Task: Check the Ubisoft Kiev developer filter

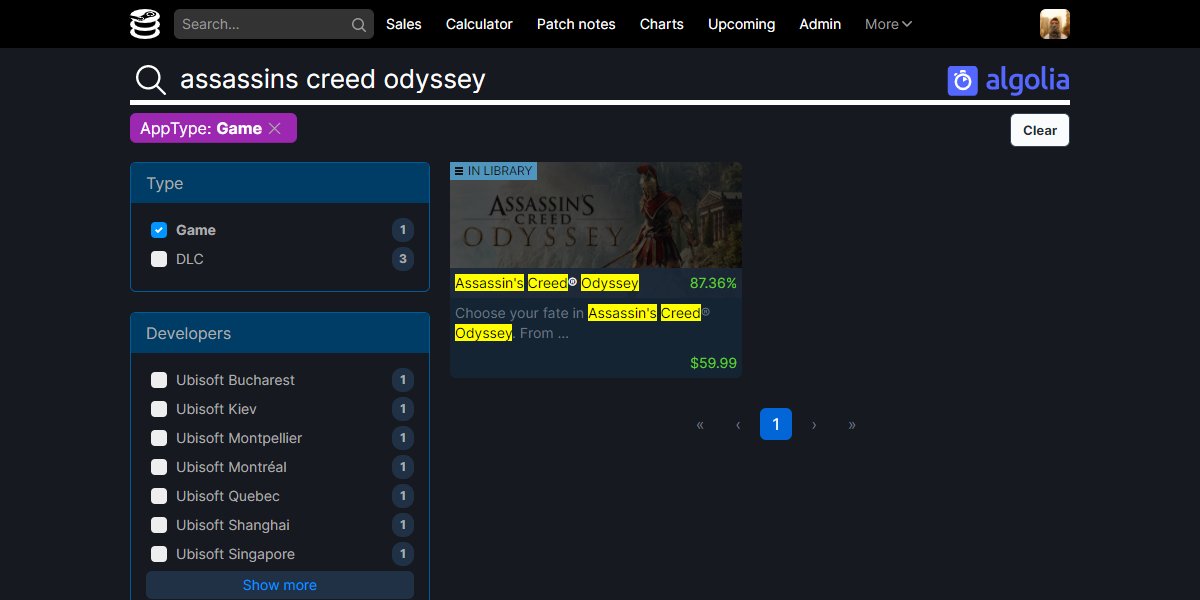Action: click(159, 409)
